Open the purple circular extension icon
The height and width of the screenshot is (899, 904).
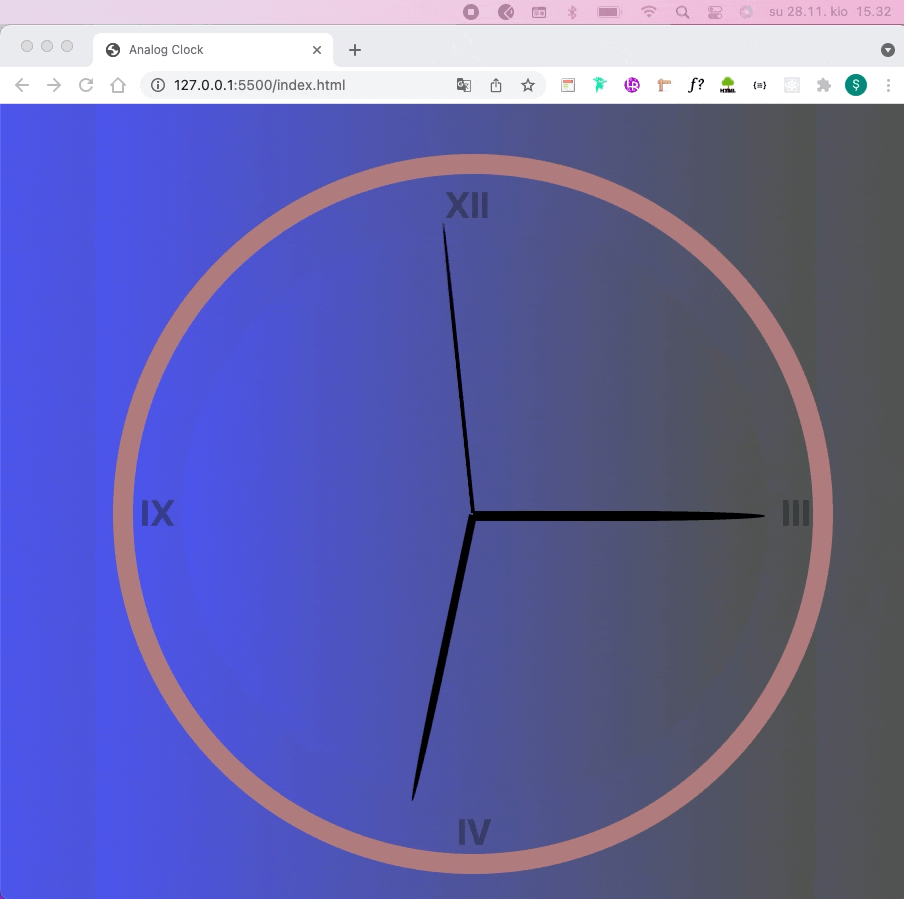point(632,85)
